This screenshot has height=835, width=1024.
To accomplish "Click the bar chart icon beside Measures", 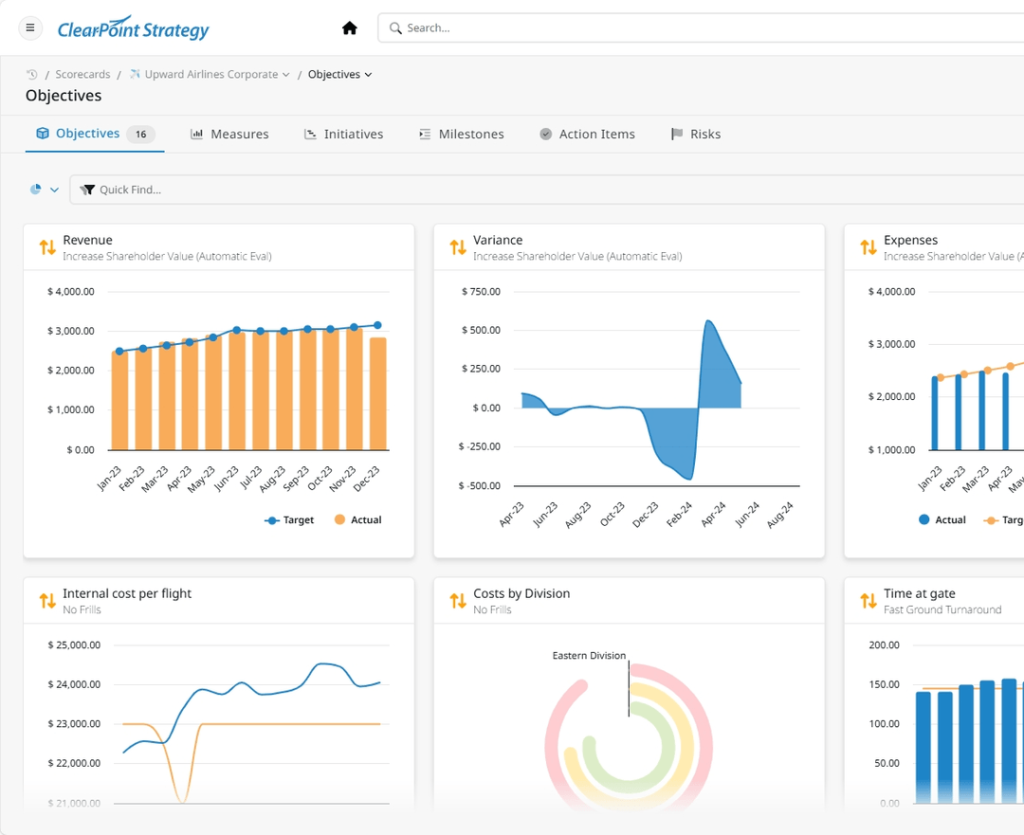I will coord(197,134).
